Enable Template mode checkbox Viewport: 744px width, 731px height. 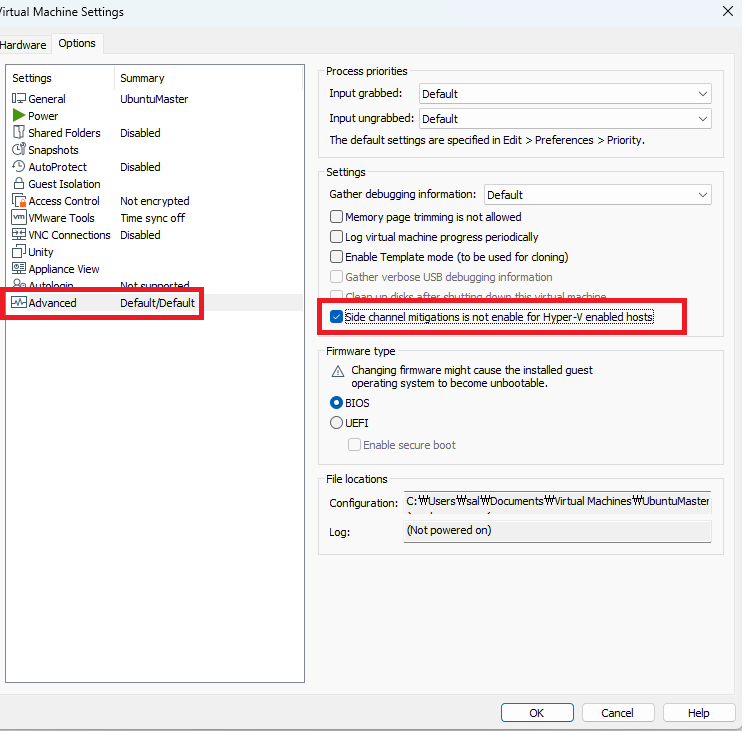[x=336, y=257]
